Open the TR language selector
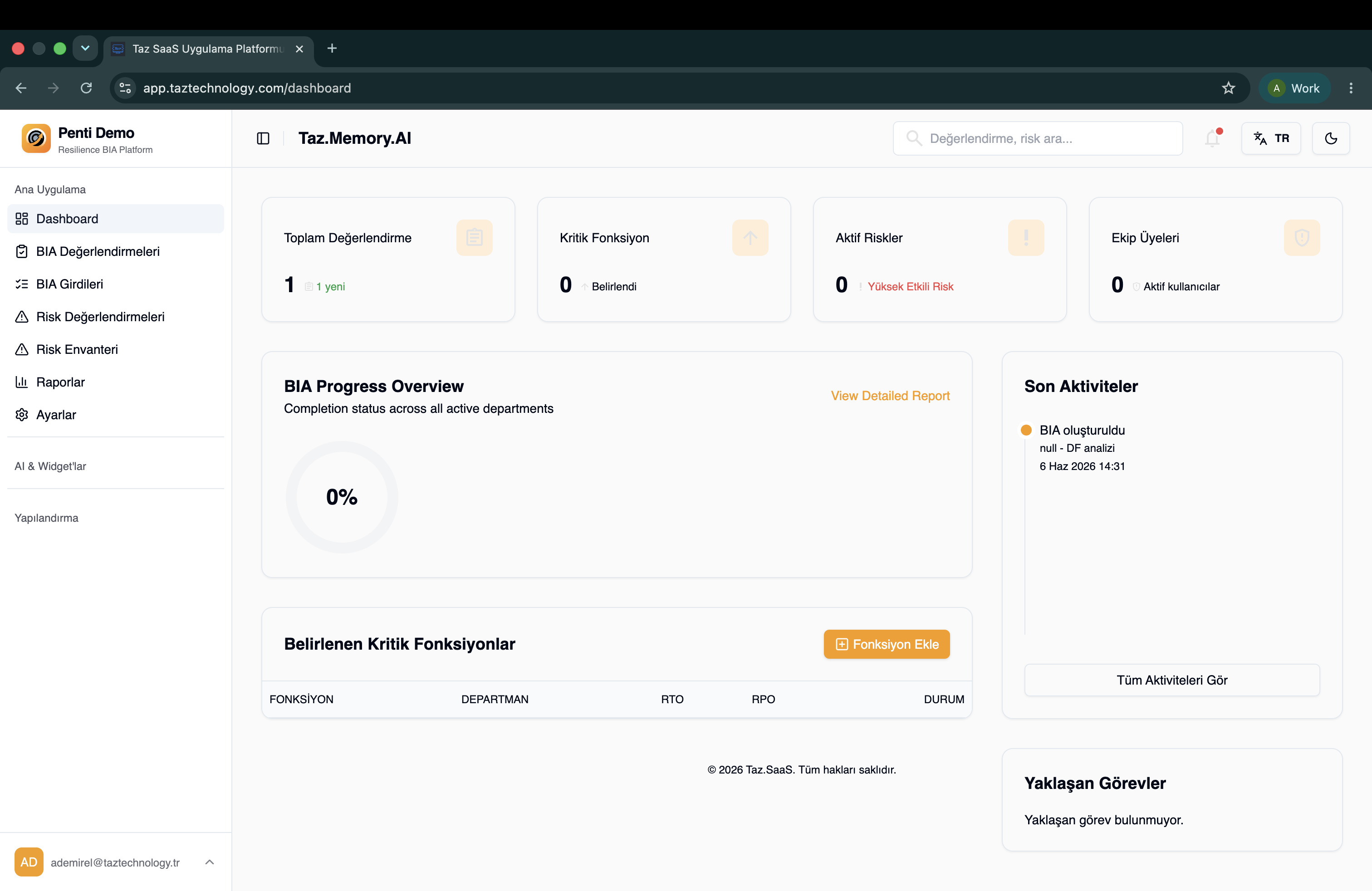 [1271, 138]
